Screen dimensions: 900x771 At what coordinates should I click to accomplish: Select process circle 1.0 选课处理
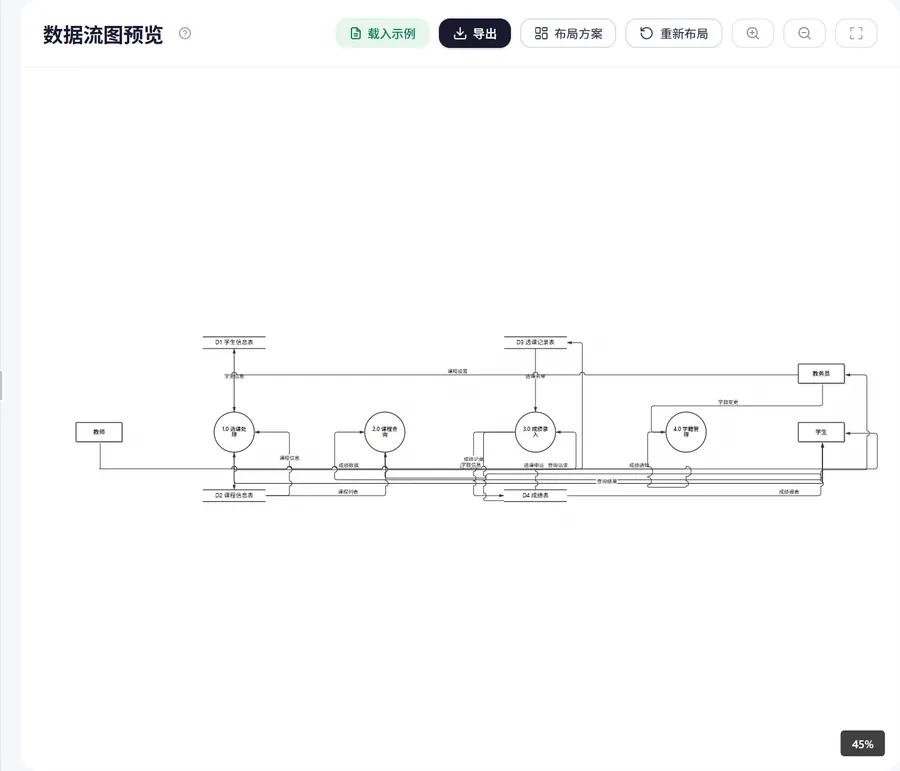[x=234, y=432]
